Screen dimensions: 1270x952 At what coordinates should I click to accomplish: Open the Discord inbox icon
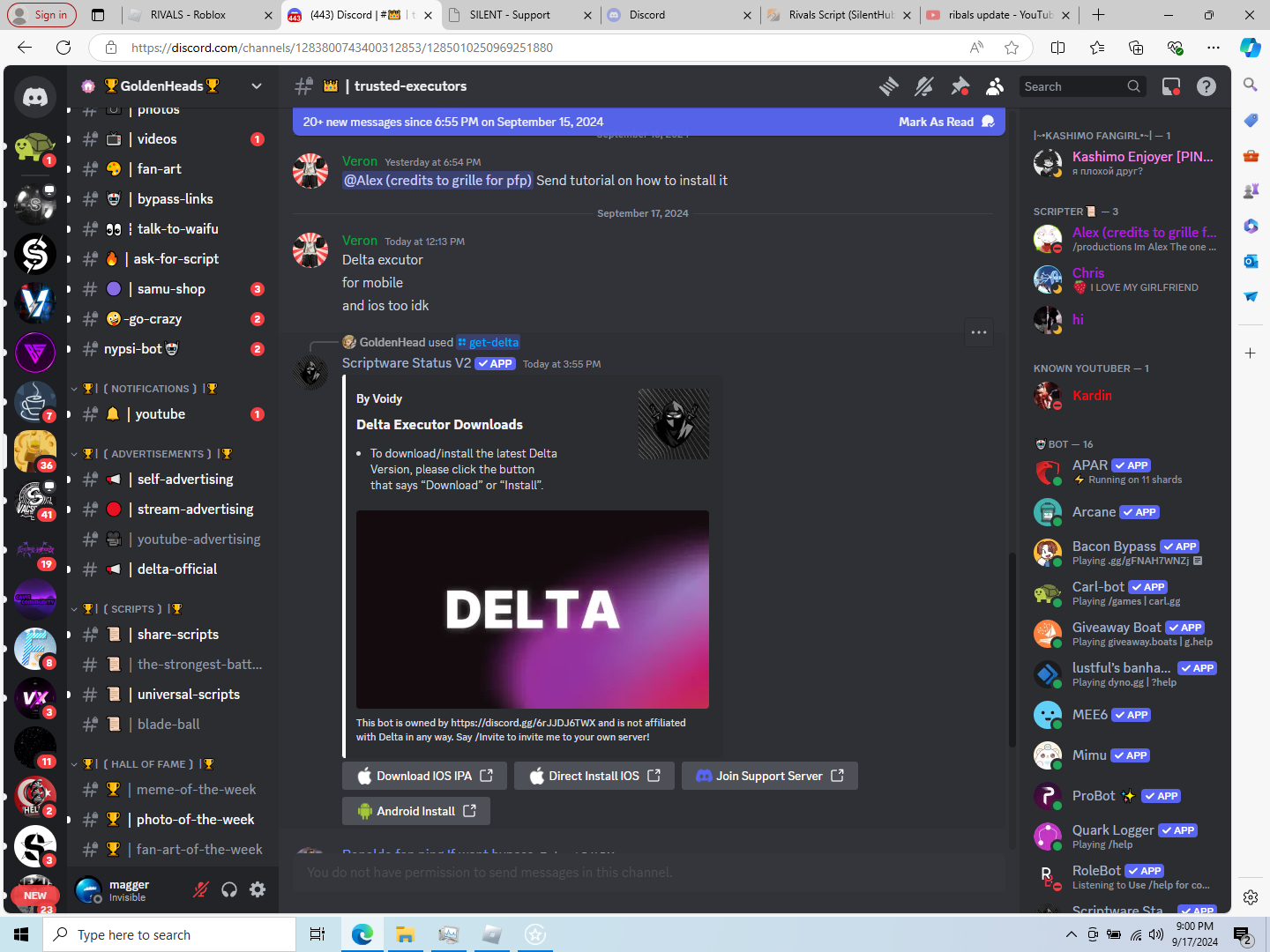(x=1171, y=86)
